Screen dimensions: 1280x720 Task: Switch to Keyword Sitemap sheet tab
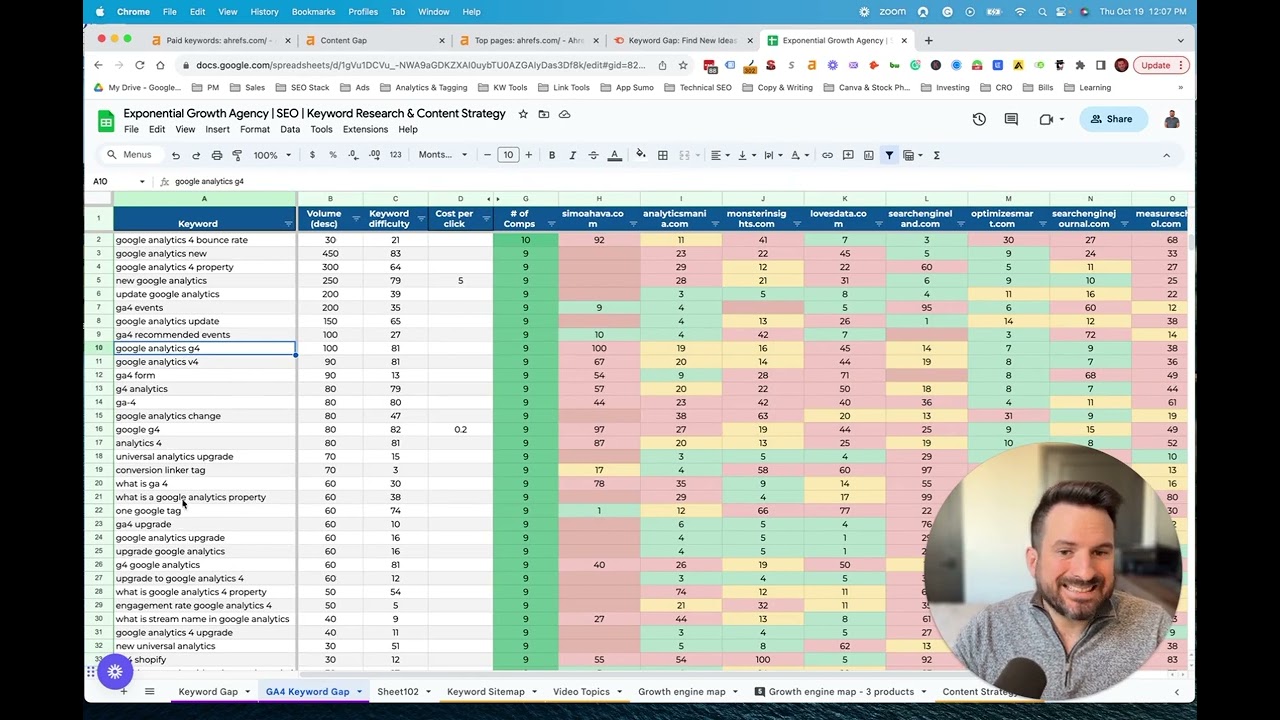486,692
